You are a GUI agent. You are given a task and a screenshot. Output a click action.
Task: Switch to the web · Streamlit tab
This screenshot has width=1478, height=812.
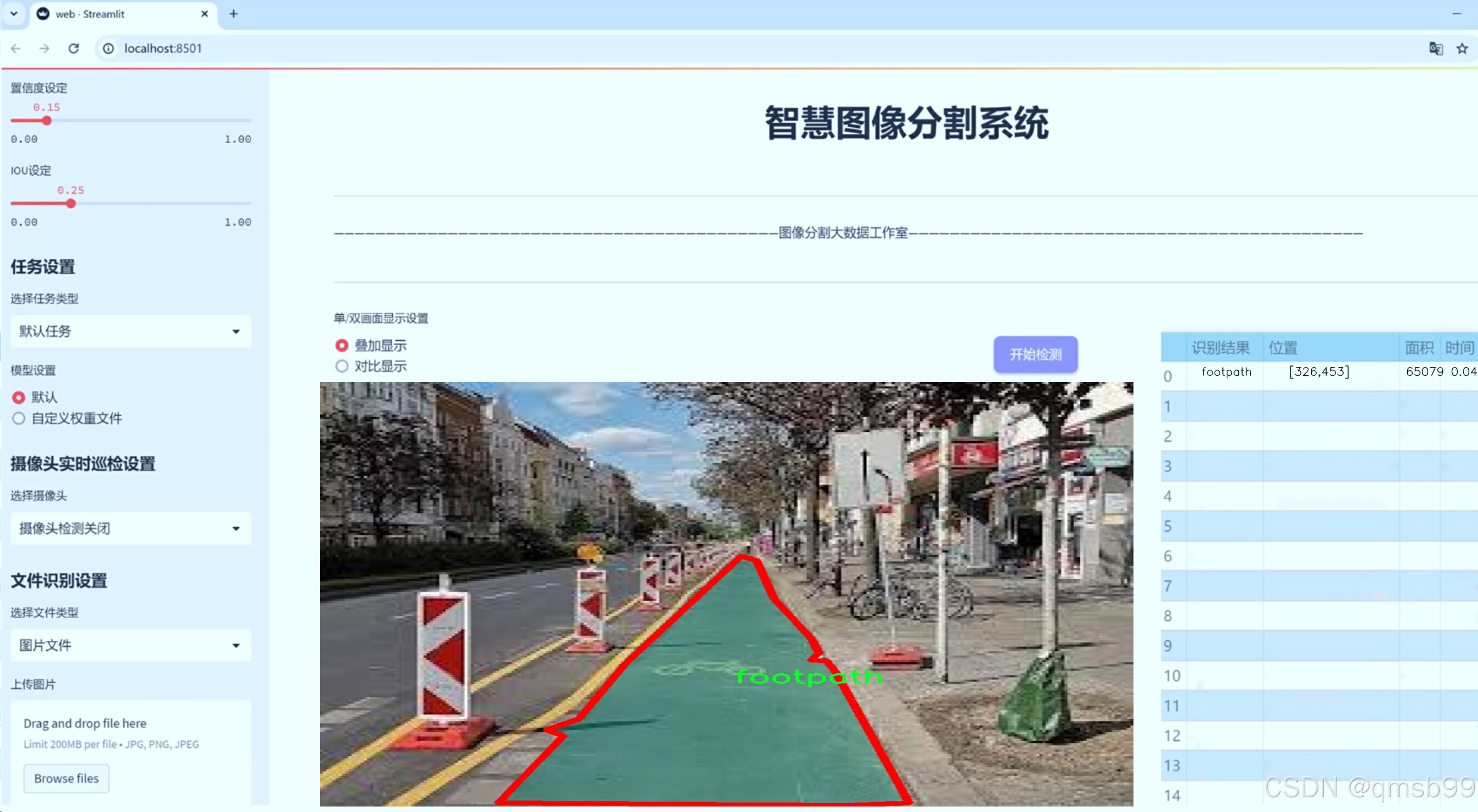point(115,14)
